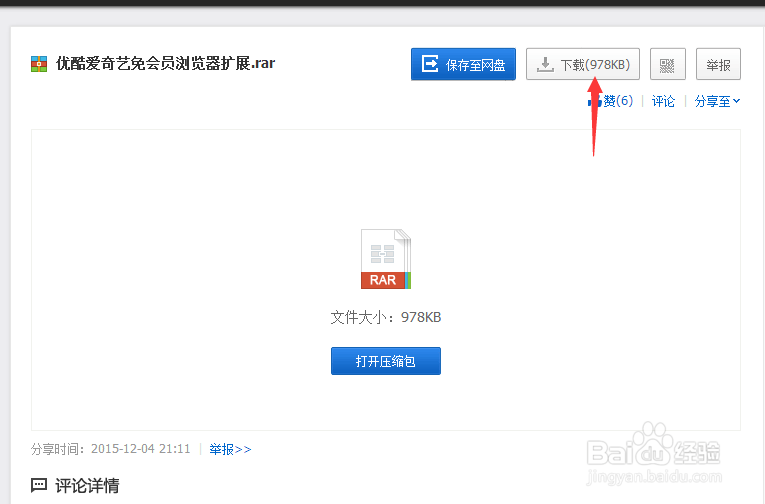Select the file name 优酷爱奇艺免会员浏览器扩展.rar
The height and width of the screenshot is (504, 765).
(x=165, y=63)
